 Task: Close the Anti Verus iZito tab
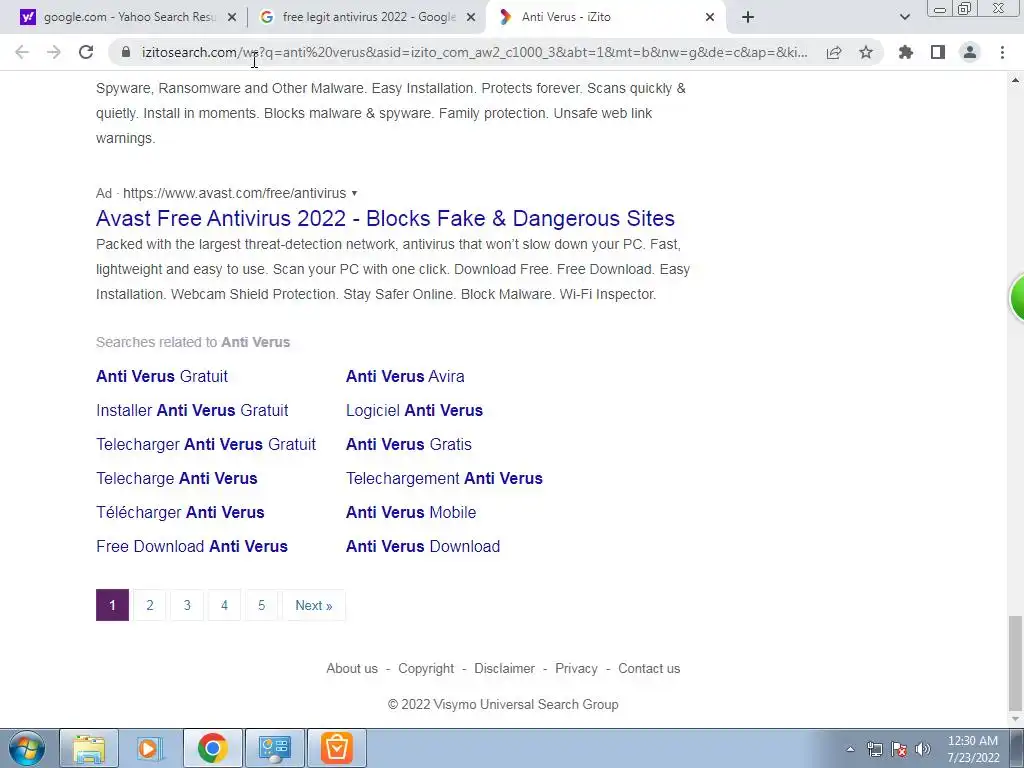710,18
